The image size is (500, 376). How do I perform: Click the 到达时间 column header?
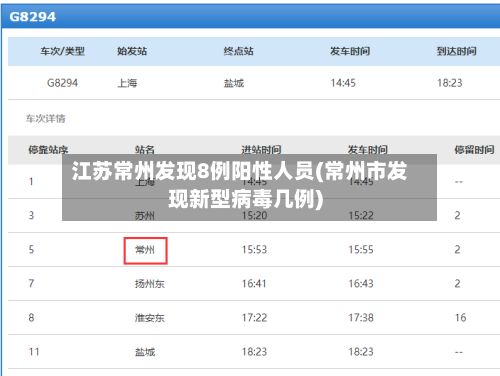click(x=457, y=51)
